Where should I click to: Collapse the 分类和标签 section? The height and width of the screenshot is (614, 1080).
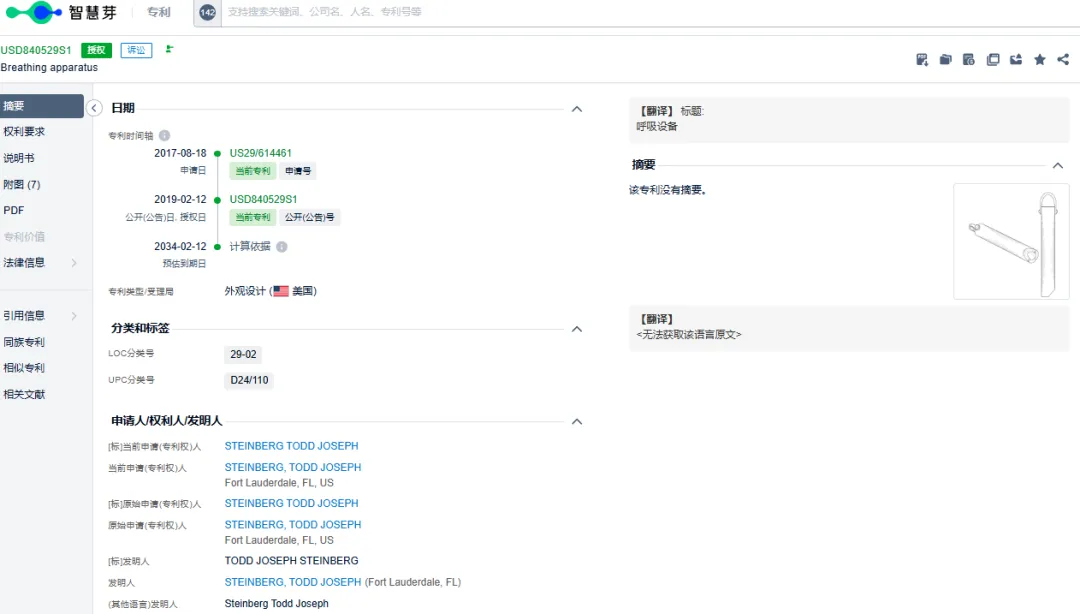pyautogui.click(x=577, y=329)
